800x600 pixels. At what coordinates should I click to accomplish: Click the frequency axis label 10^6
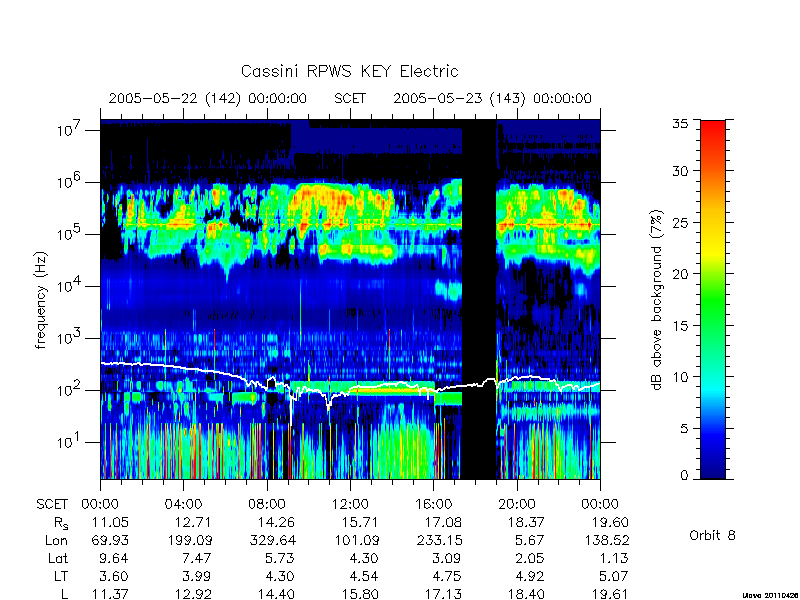coord(69,181)
